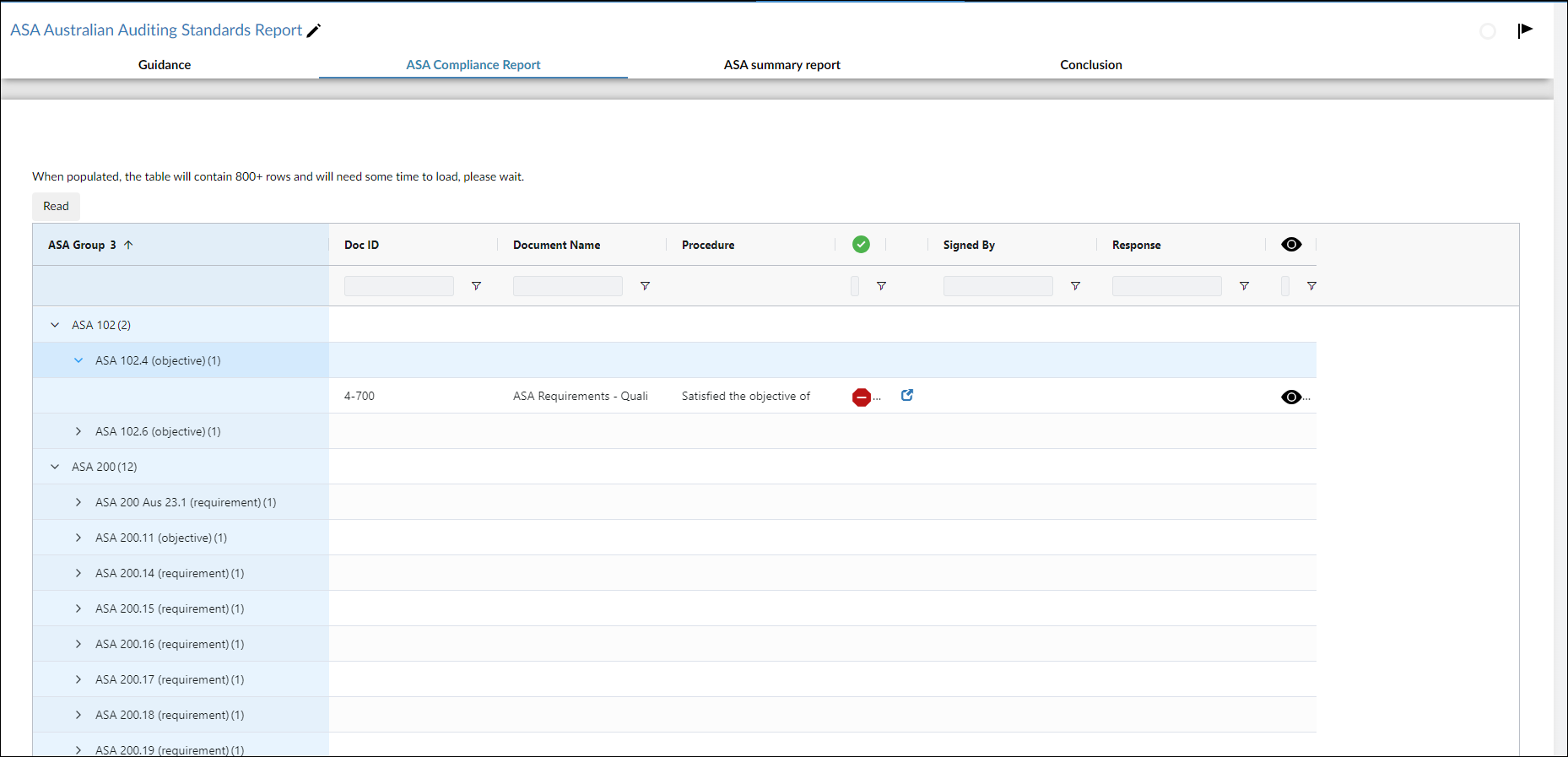Switch to the Guidance tab
The width and height of the screenshot is (1568, 757).
point(165,65)
